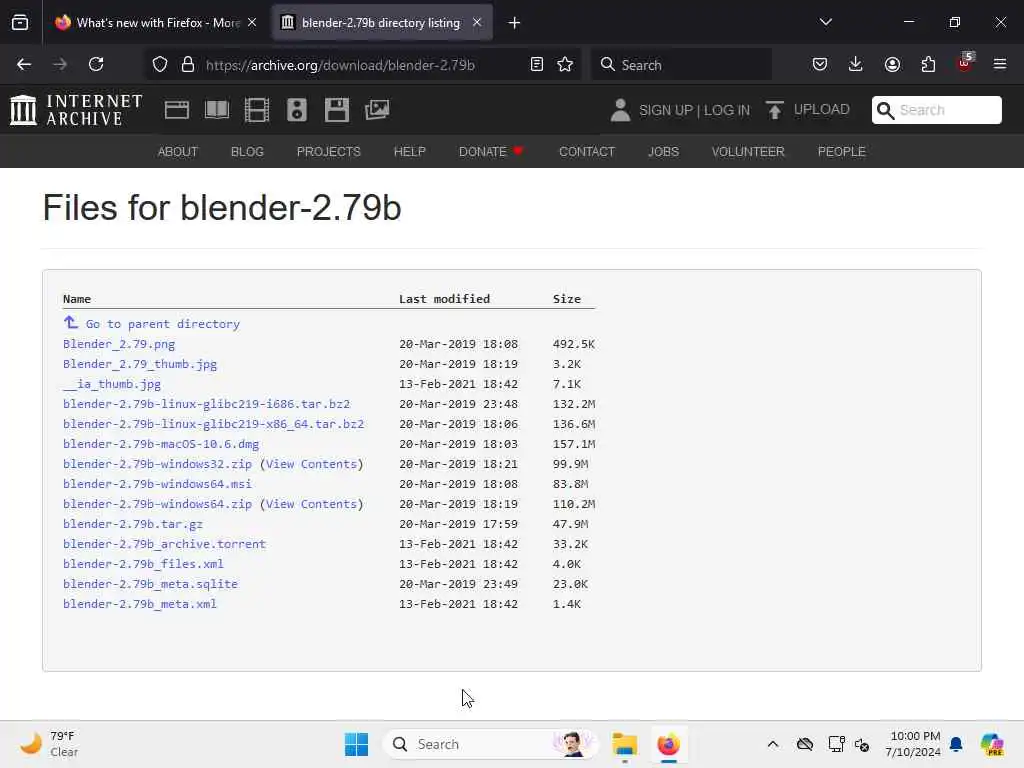Open the HELP menu item
1024x768 pixels.
pos(409,152)
